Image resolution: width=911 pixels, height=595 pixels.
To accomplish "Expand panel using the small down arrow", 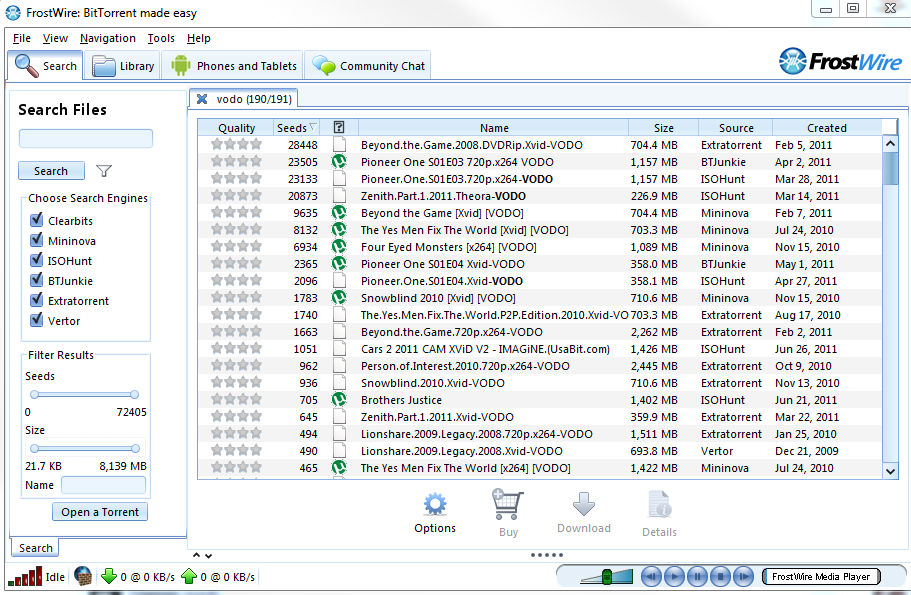I will (209, 555).
